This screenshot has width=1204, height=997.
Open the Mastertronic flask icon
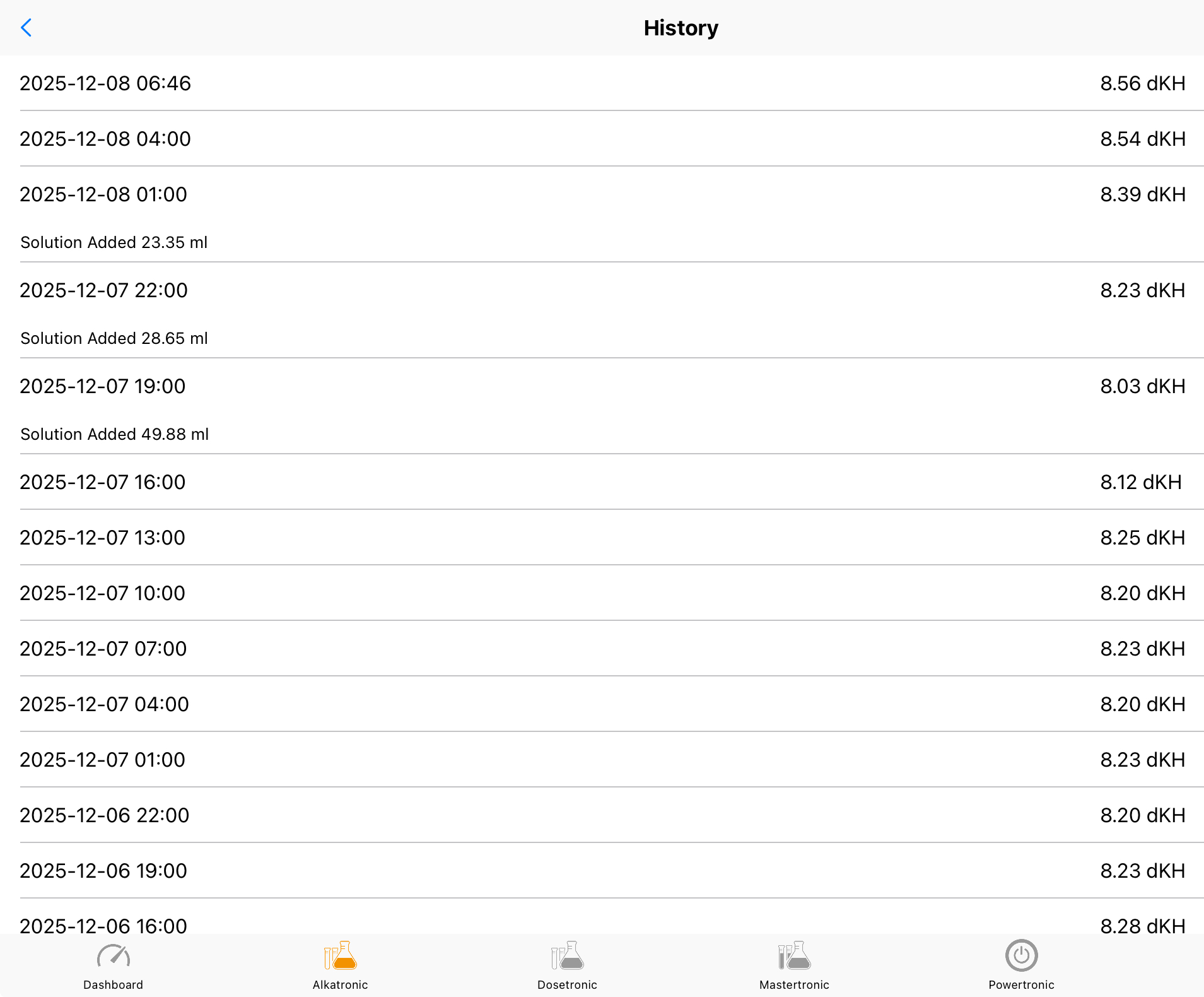(794, 956)
